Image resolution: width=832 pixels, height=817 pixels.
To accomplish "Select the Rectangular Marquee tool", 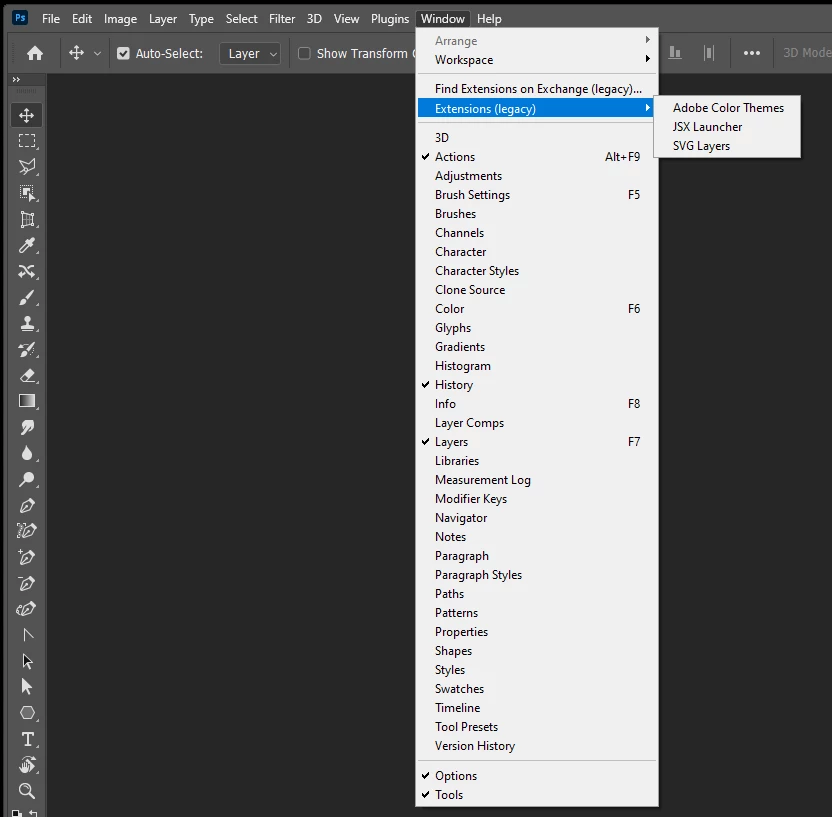I will pos(27,141).
